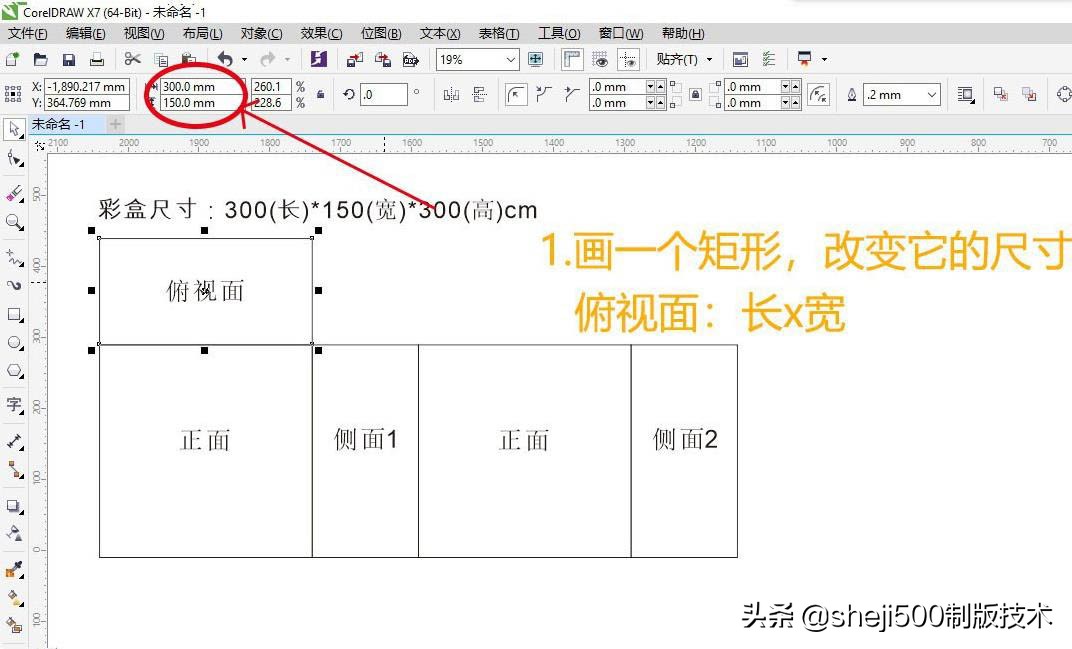Undo the last action
1072x649 pixels.
[225, 59]
